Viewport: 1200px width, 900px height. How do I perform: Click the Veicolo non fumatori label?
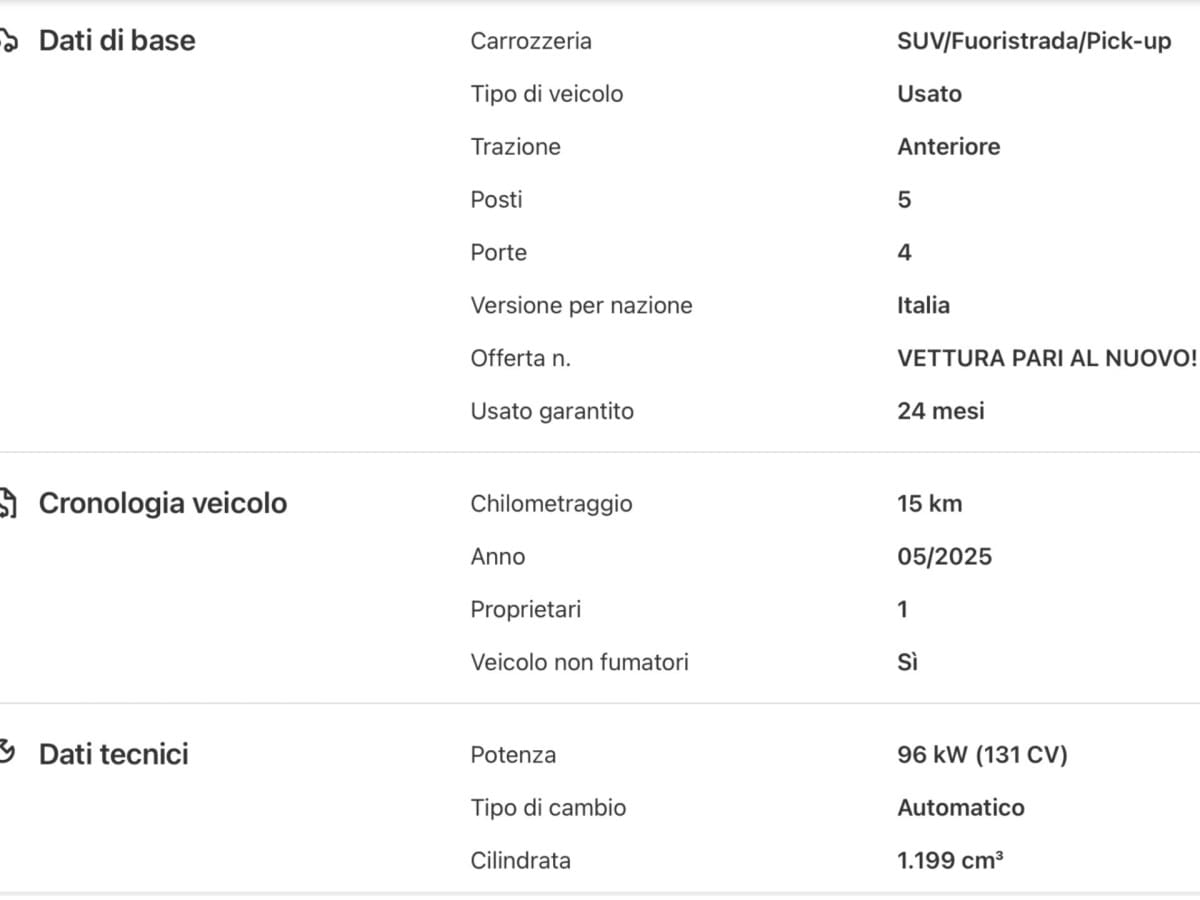[x=579, y=662]
